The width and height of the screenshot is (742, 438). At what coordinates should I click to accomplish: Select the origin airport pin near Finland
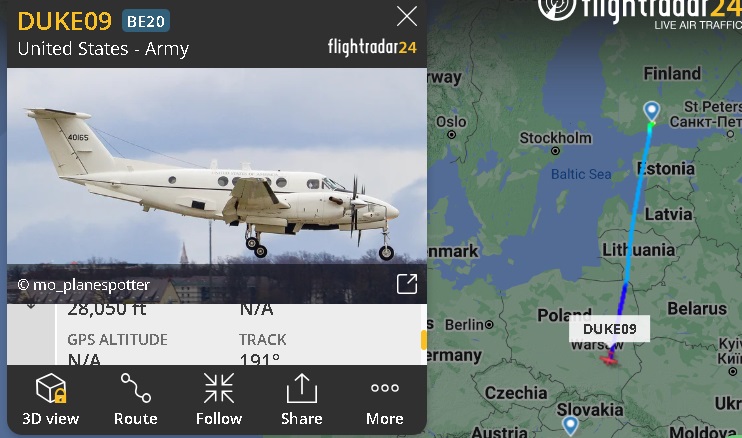tap(652, 111)
